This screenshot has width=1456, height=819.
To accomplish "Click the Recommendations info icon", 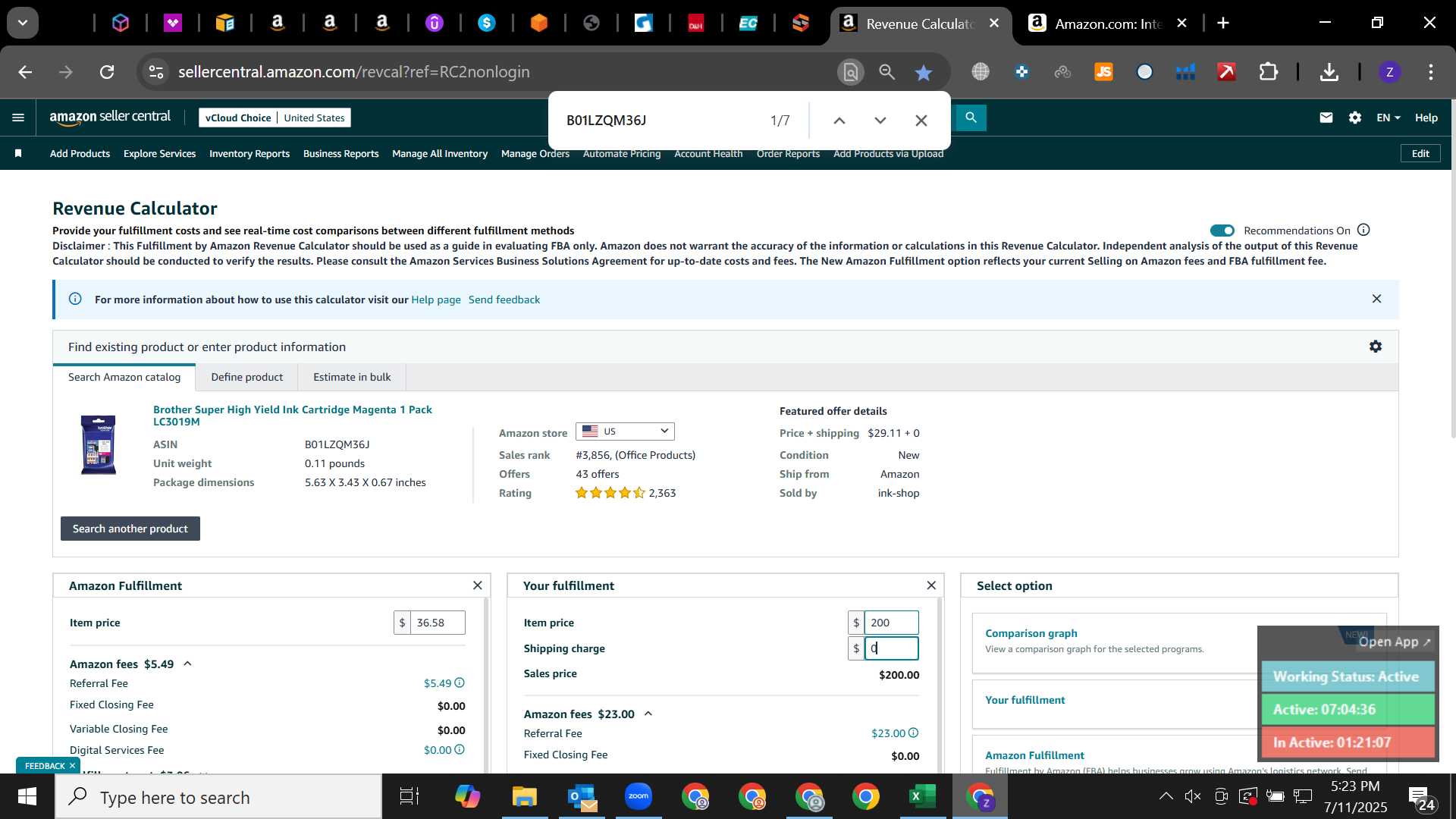I will tap(1363, 230).
